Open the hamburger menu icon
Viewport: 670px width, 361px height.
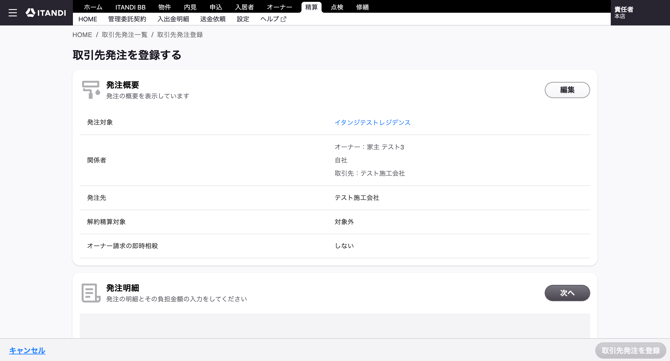13,13
